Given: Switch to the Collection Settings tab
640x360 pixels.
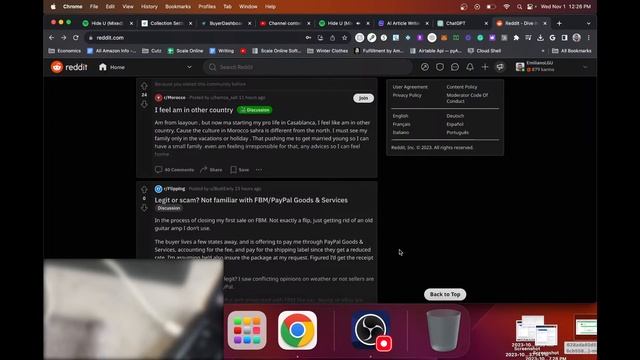Looking at the screenshot, I should 167,23.
